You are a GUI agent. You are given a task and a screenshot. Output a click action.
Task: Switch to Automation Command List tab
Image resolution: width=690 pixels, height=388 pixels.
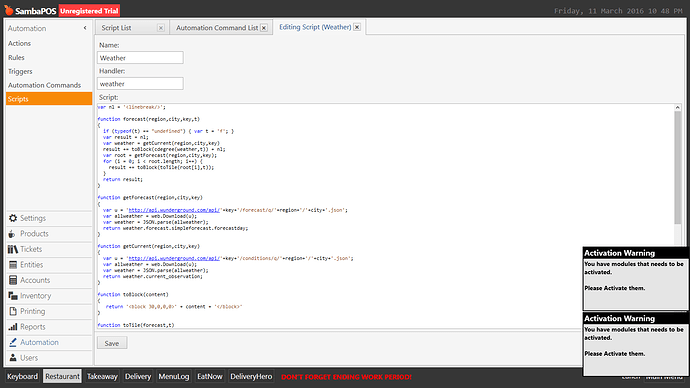pos(217,28)
